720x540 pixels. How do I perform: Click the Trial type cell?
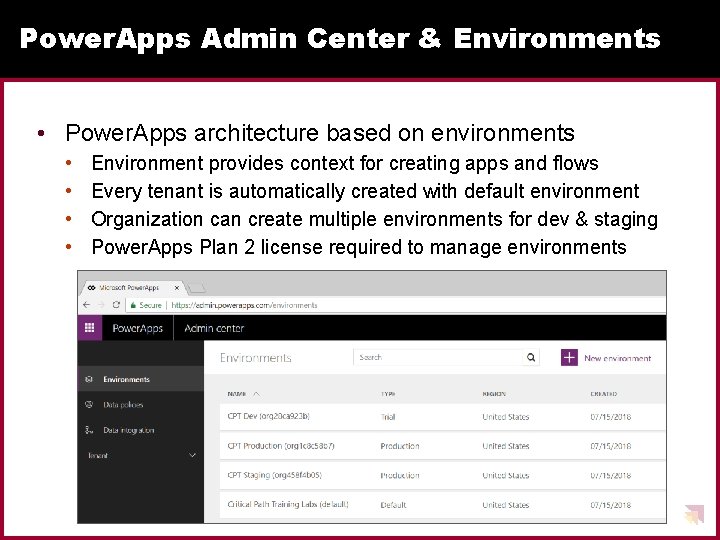(x=388, y=417)
